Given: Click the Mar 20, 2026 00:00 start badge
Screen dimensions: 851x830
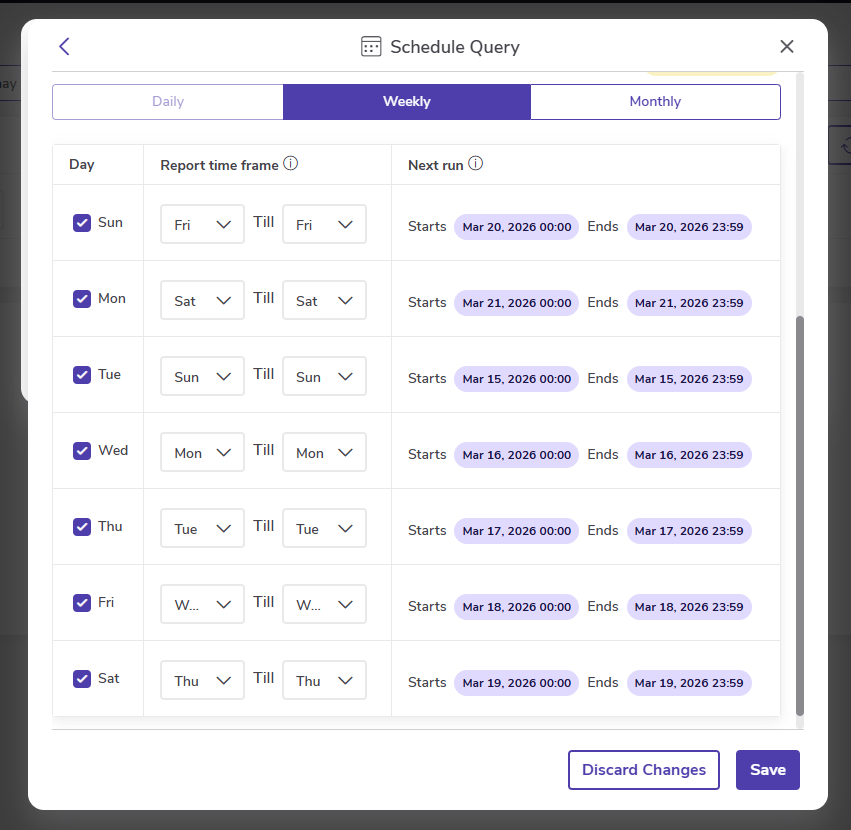Looking at the screenshot, I should click(x=517, y=227).
